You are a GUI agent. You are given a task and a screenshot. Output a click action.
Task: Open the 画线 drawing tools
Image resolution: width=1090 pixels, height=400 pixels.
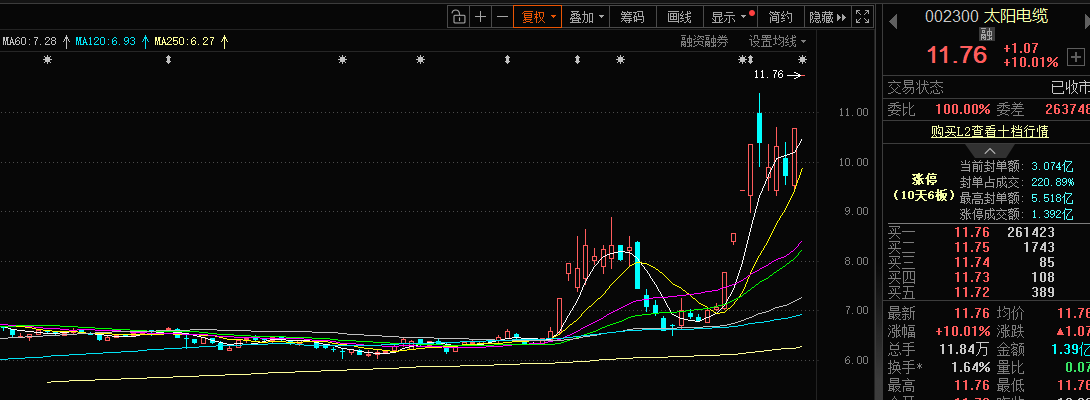[679, 17]
